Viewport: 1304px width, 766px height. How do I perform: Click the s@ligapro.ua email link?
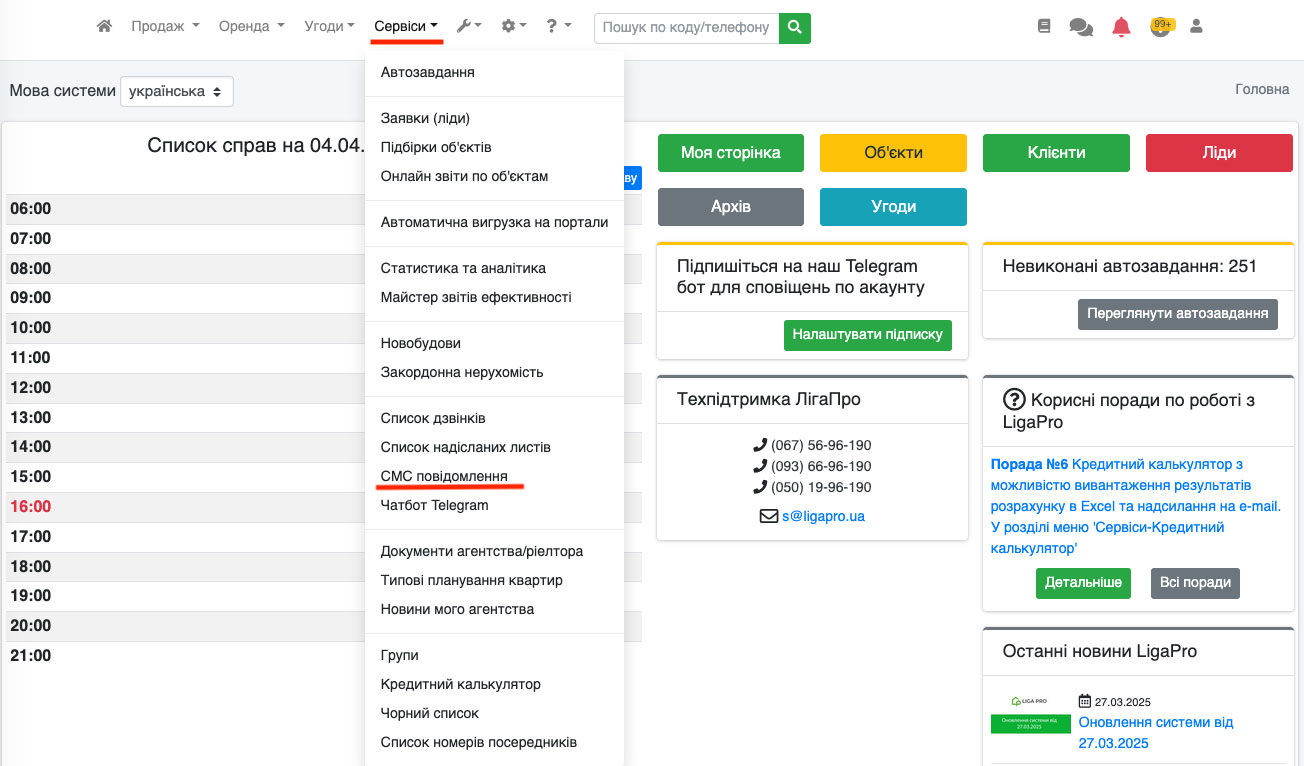pos(823,517)
